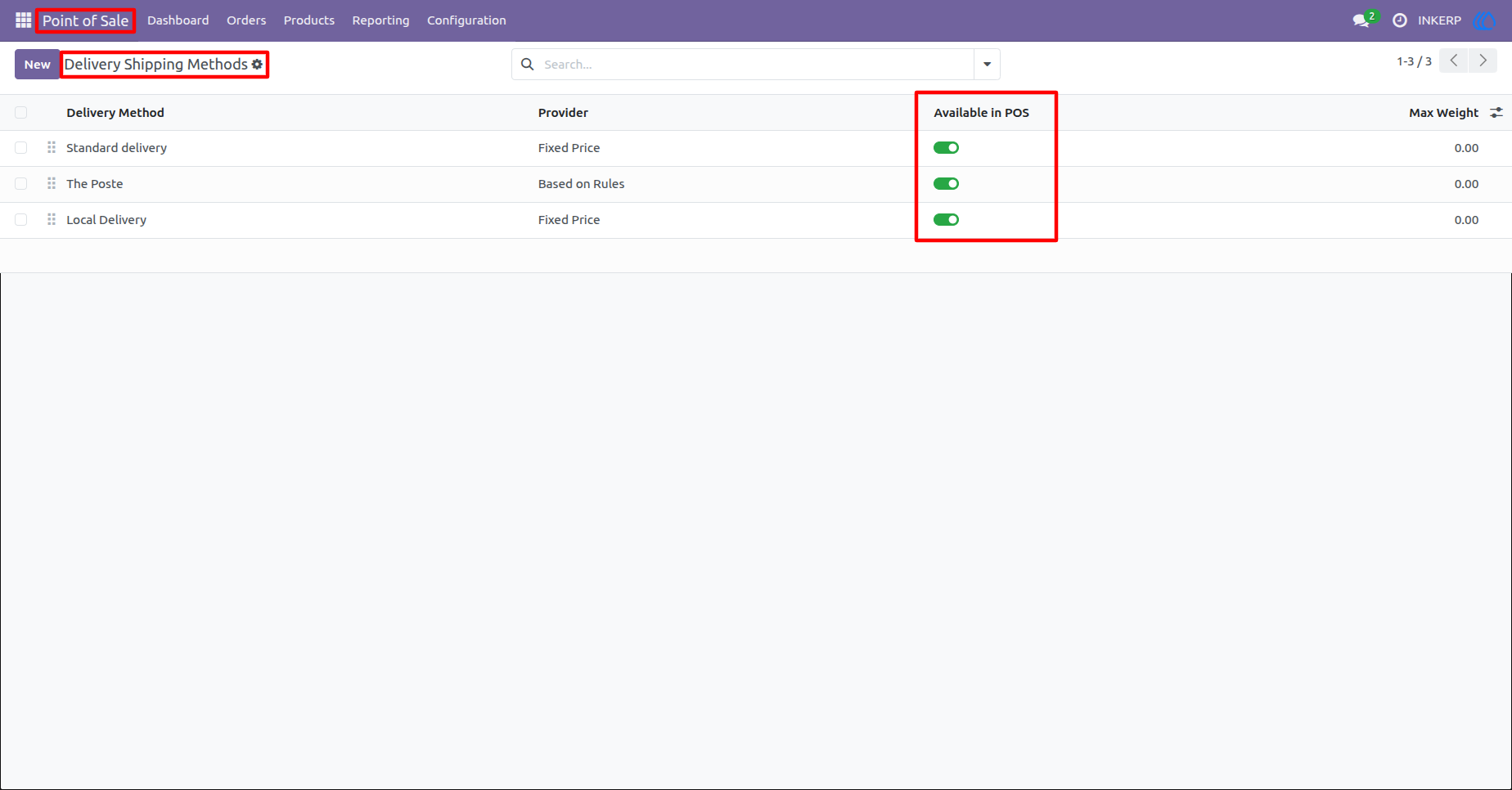This screenshot has height=790, width=1512.
Task: Click the 1-3 / 3 pager counter
Action: [x=1414, y=61]
